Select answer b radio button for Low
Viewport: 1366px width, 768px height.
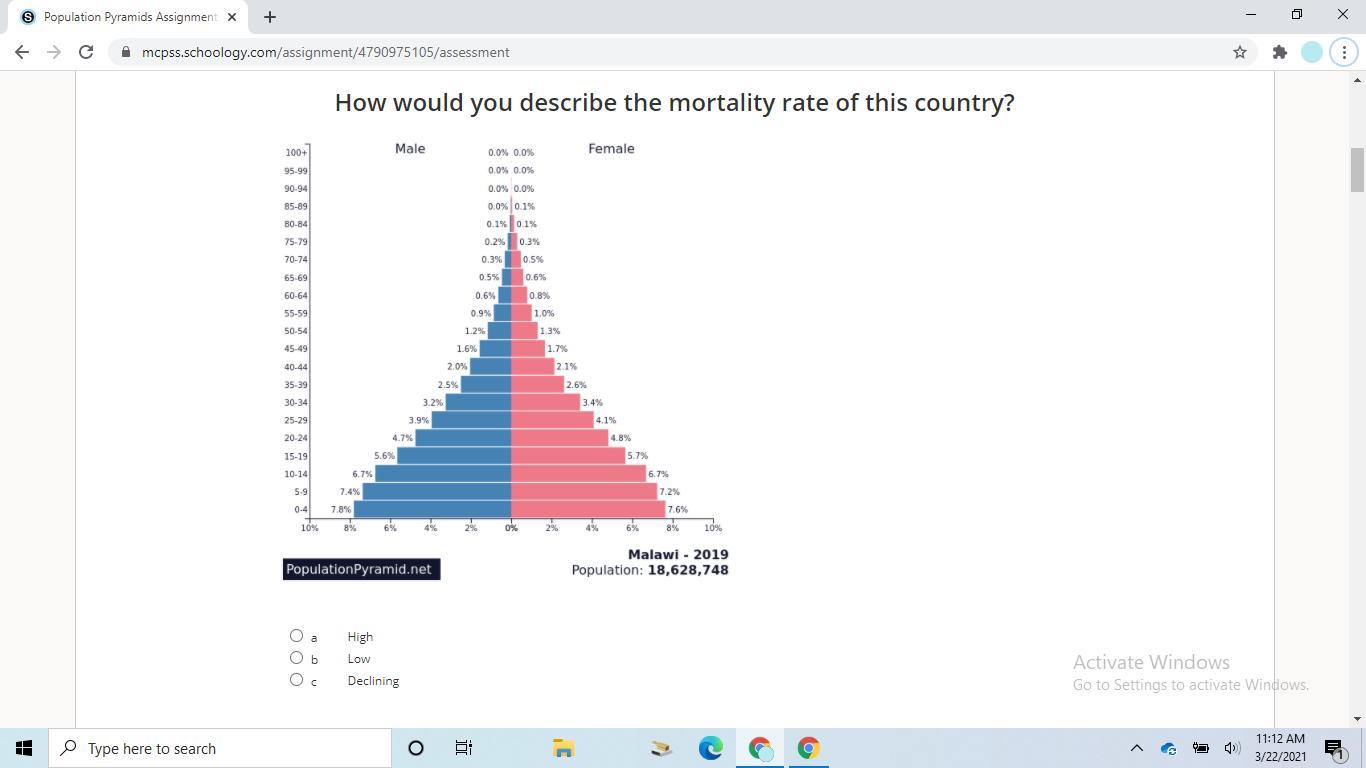tap(296, 658)
